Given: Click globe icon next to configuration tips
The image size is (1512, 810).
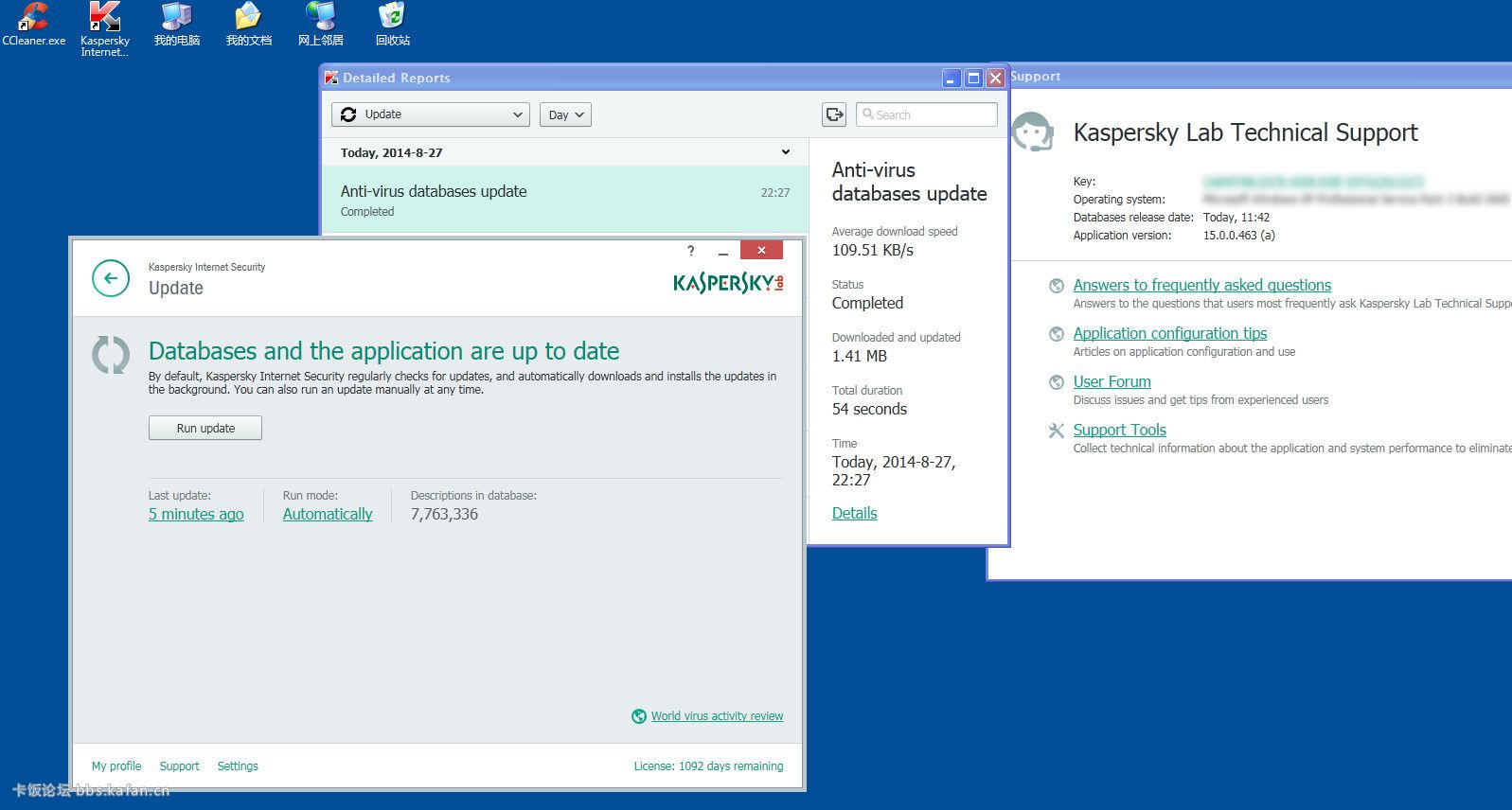Looking at the screenshot, I should pos(1057,334).
